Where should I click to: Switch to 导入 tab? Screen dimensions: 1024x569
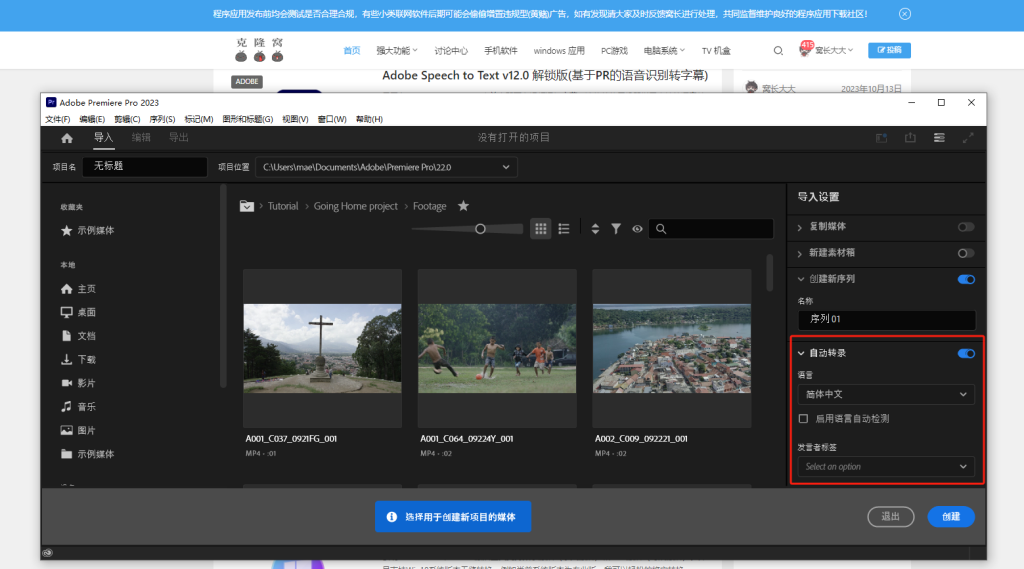[103, 137]
